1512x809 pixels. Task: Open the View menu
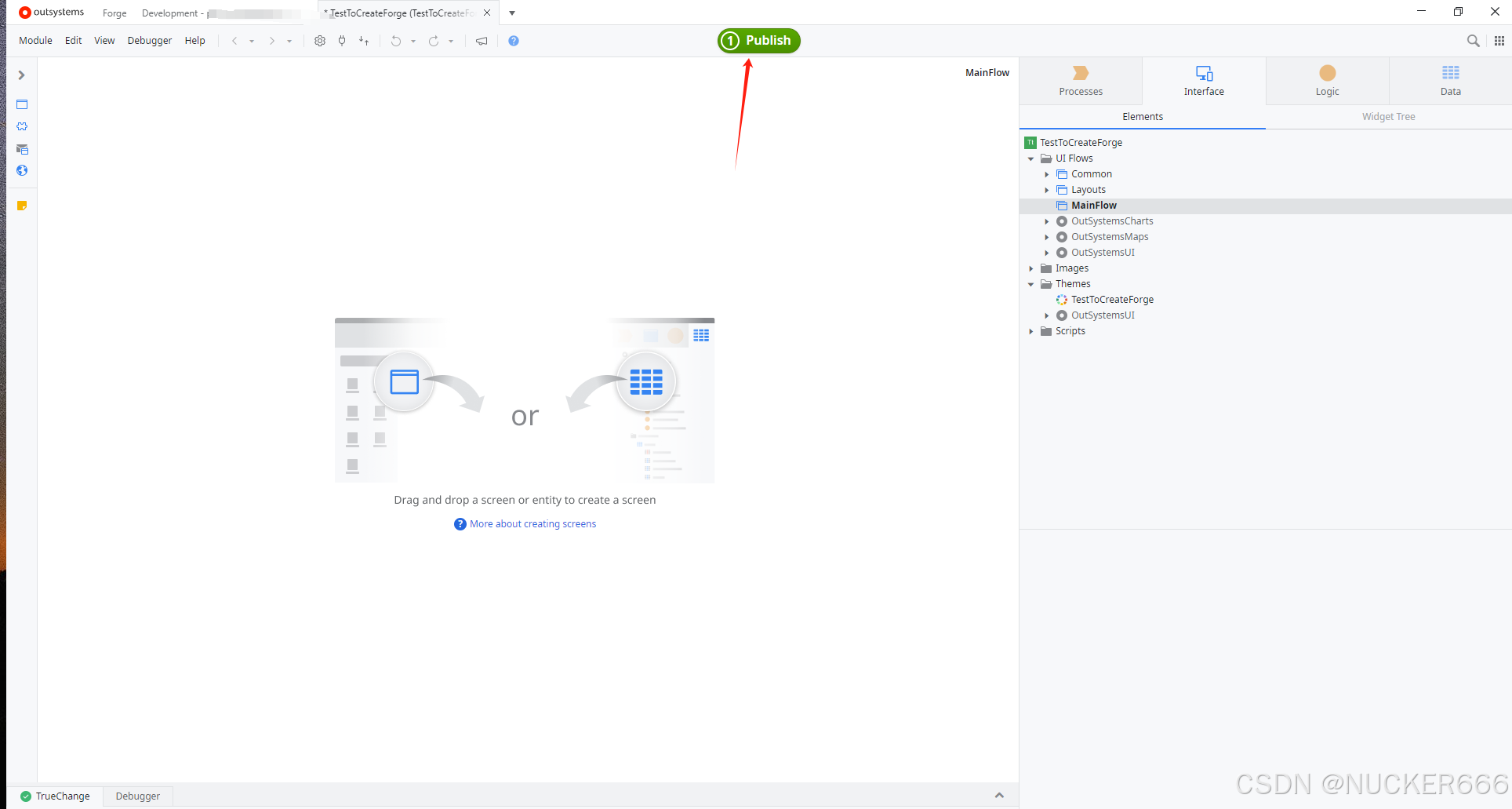point(104,41)
